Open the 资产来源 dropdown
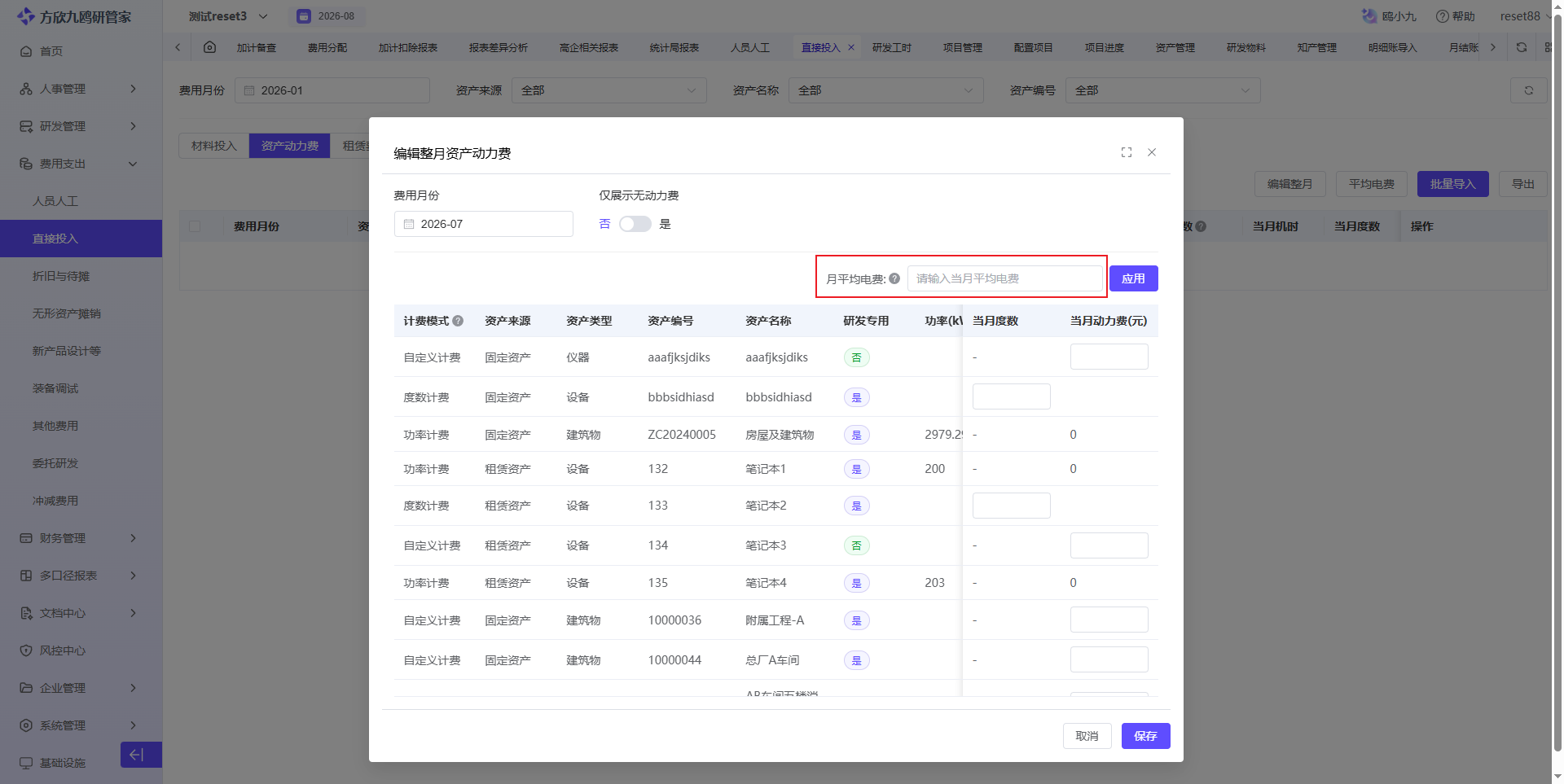Image resolution: width=1564 pixels, height=784 pixels. [609, 90]
